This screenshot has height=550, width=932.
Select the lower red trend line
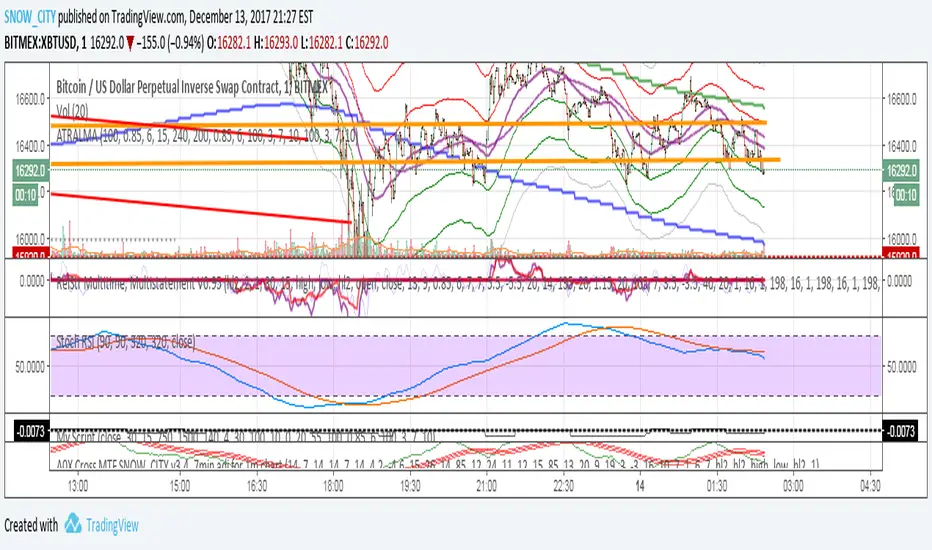201,208
